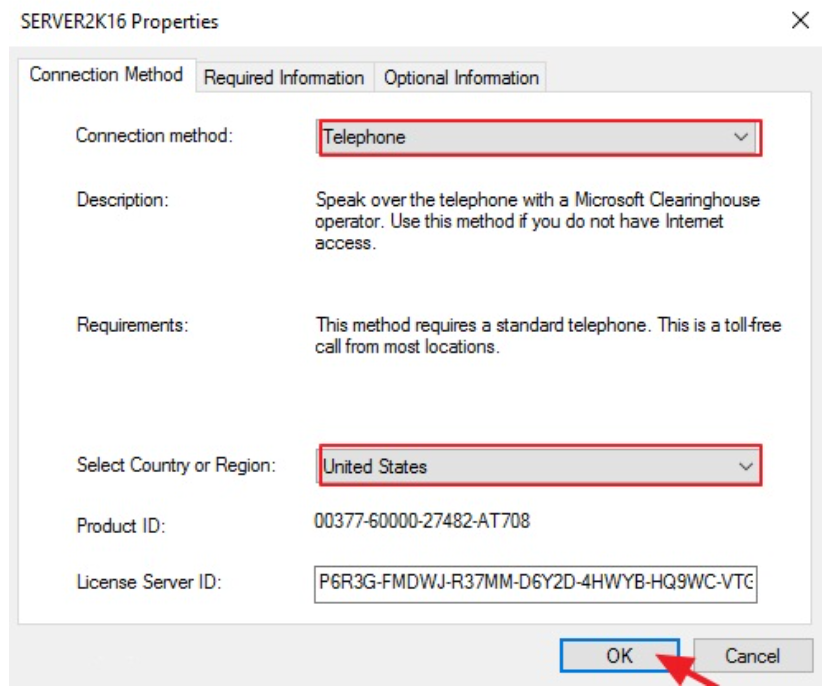The width and height of the screenshot is (830, 694).
Task: Click the Product ID value 00377-60000-27482-AT708
Action: (x=422, y=521)
